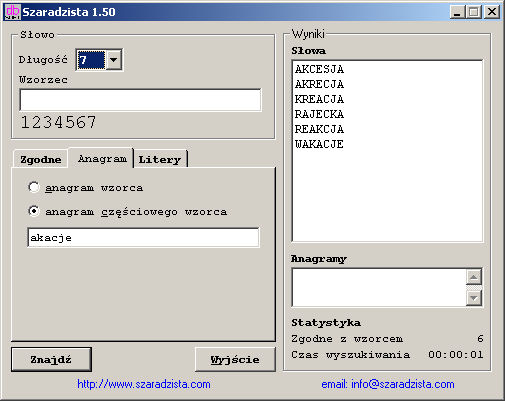The width and height of the screenshot is (505, 401).
Task: Select the Anagram tab
Action: [102, 158]
